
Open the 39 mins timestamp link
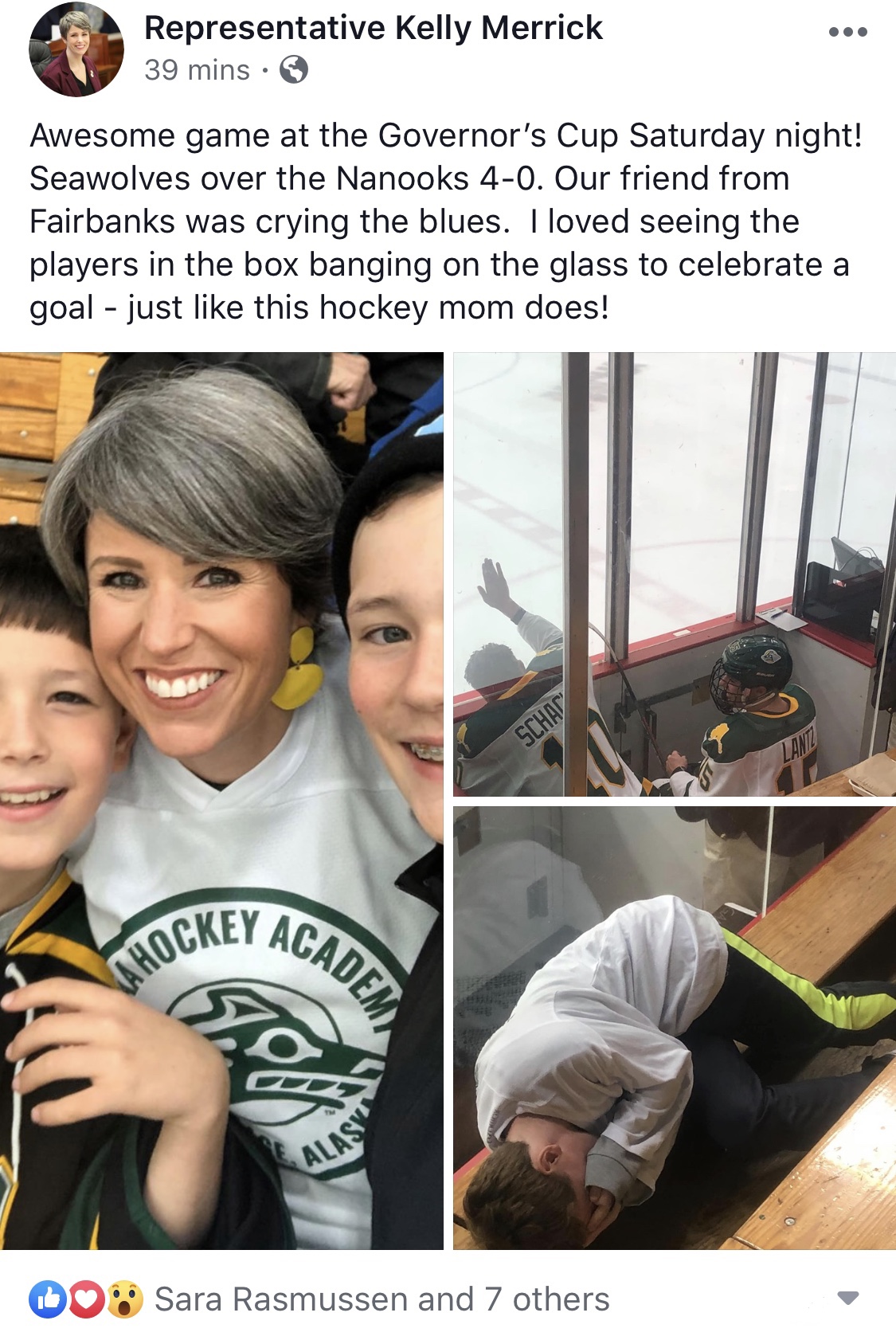[197, 70]
